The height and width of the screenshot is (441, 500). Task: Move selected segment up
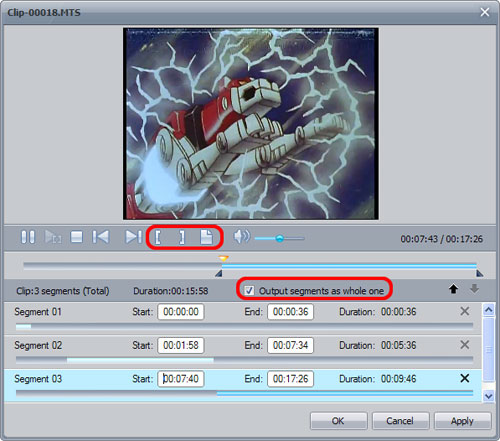coord(453,289)
